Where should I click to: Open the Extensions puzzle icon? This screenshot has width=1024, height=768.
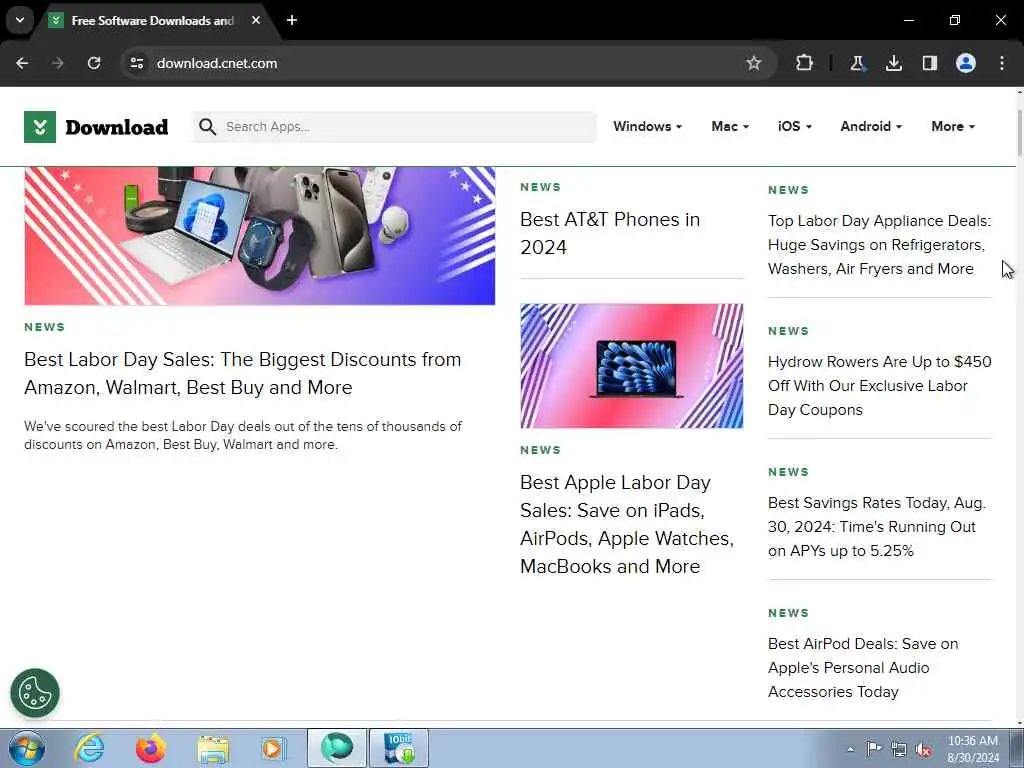tap(805, 63)
